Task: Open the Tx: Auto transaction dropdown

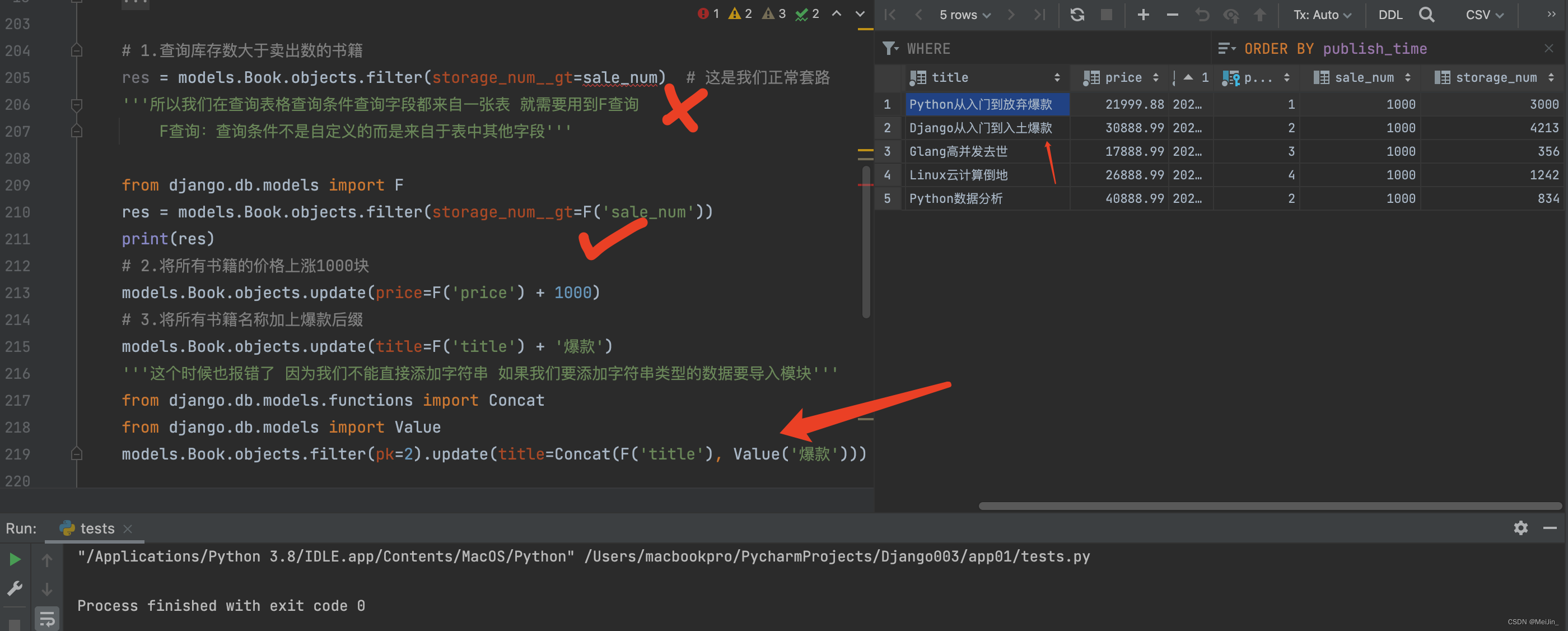Action: click(1322, 15)
